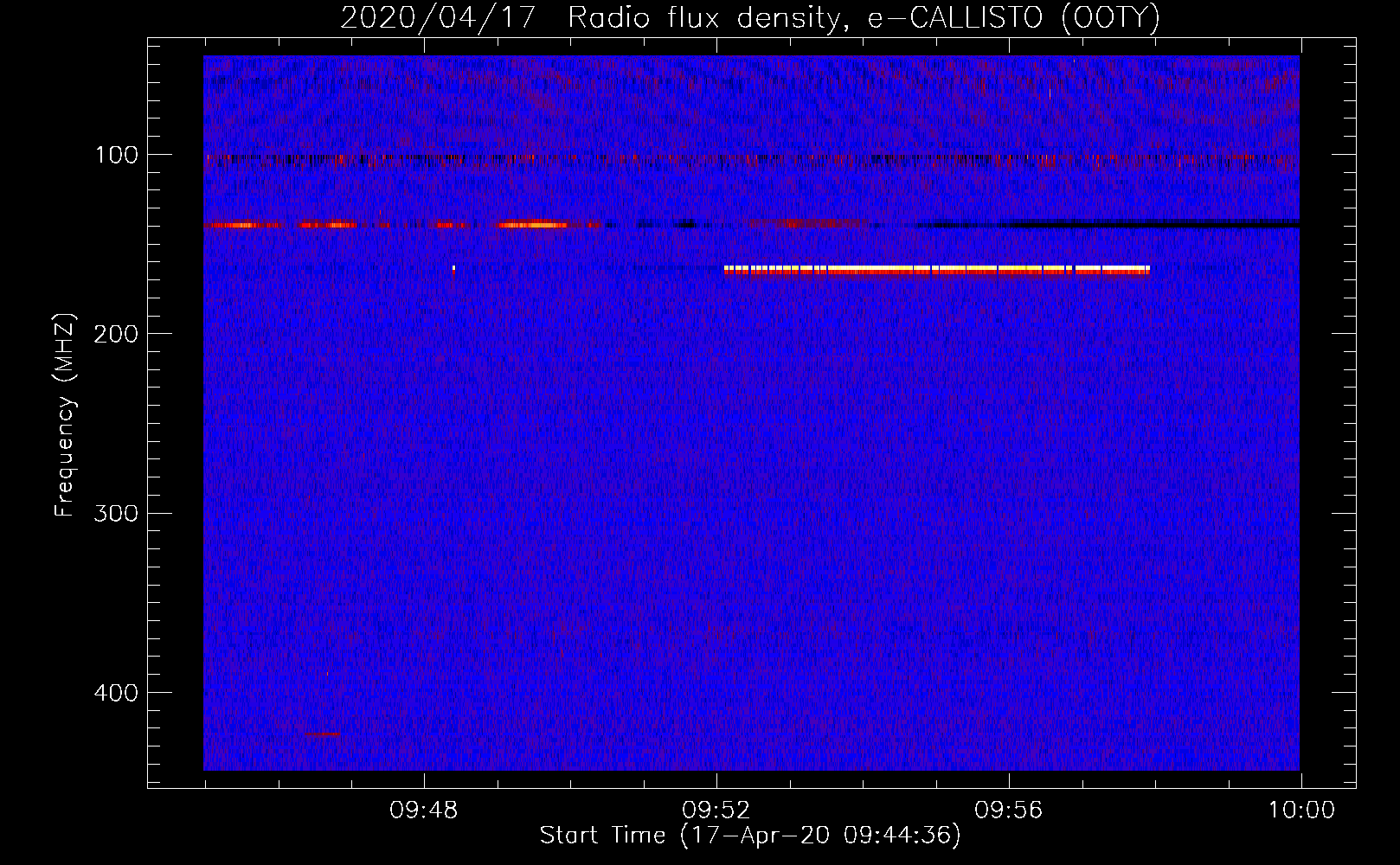
Task: Click the '09:52' time tick label
Action: [716, 811]
